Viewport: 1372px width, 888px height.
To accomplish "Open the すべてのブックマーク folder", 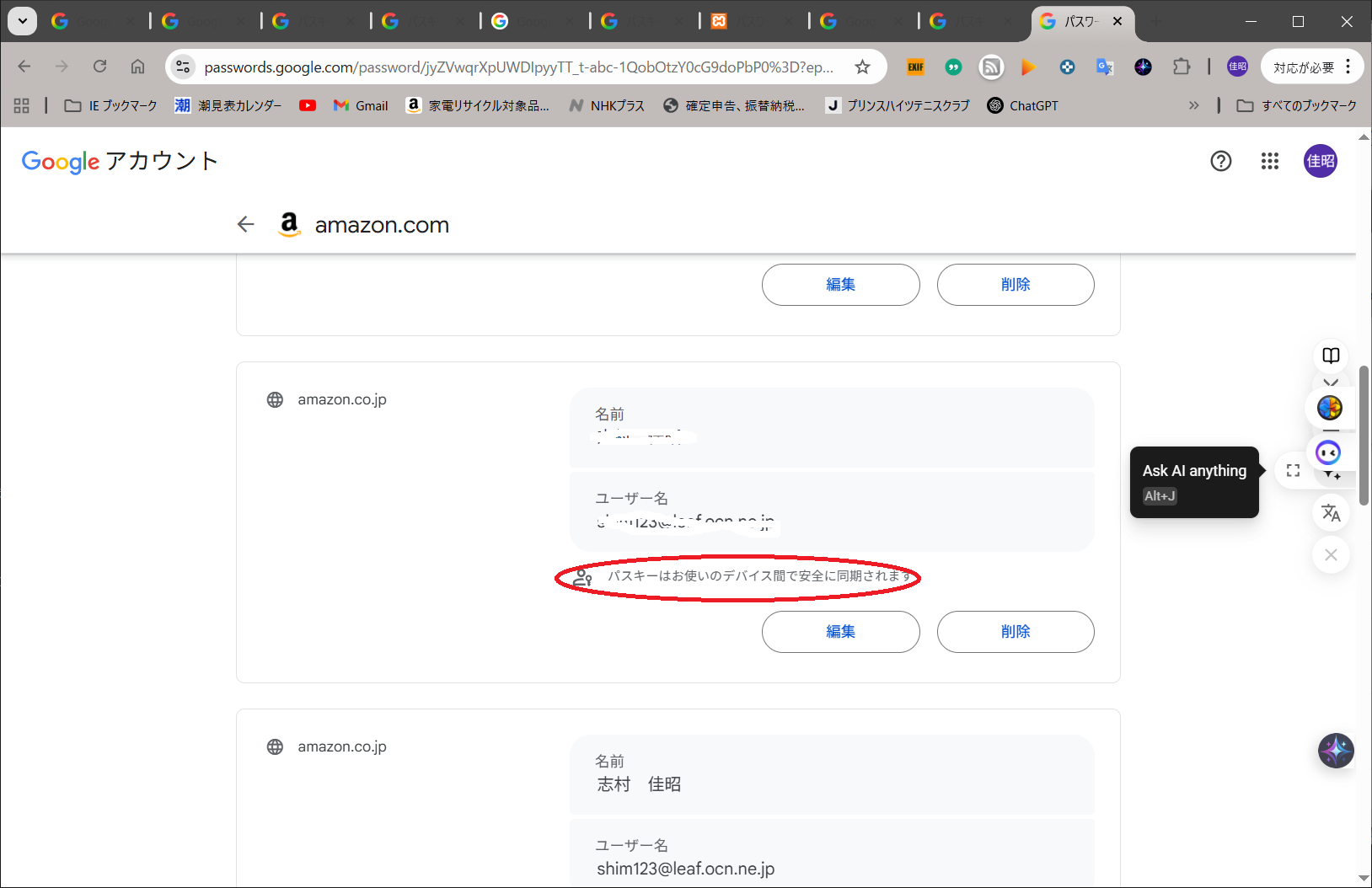I will pos(1296,105).
